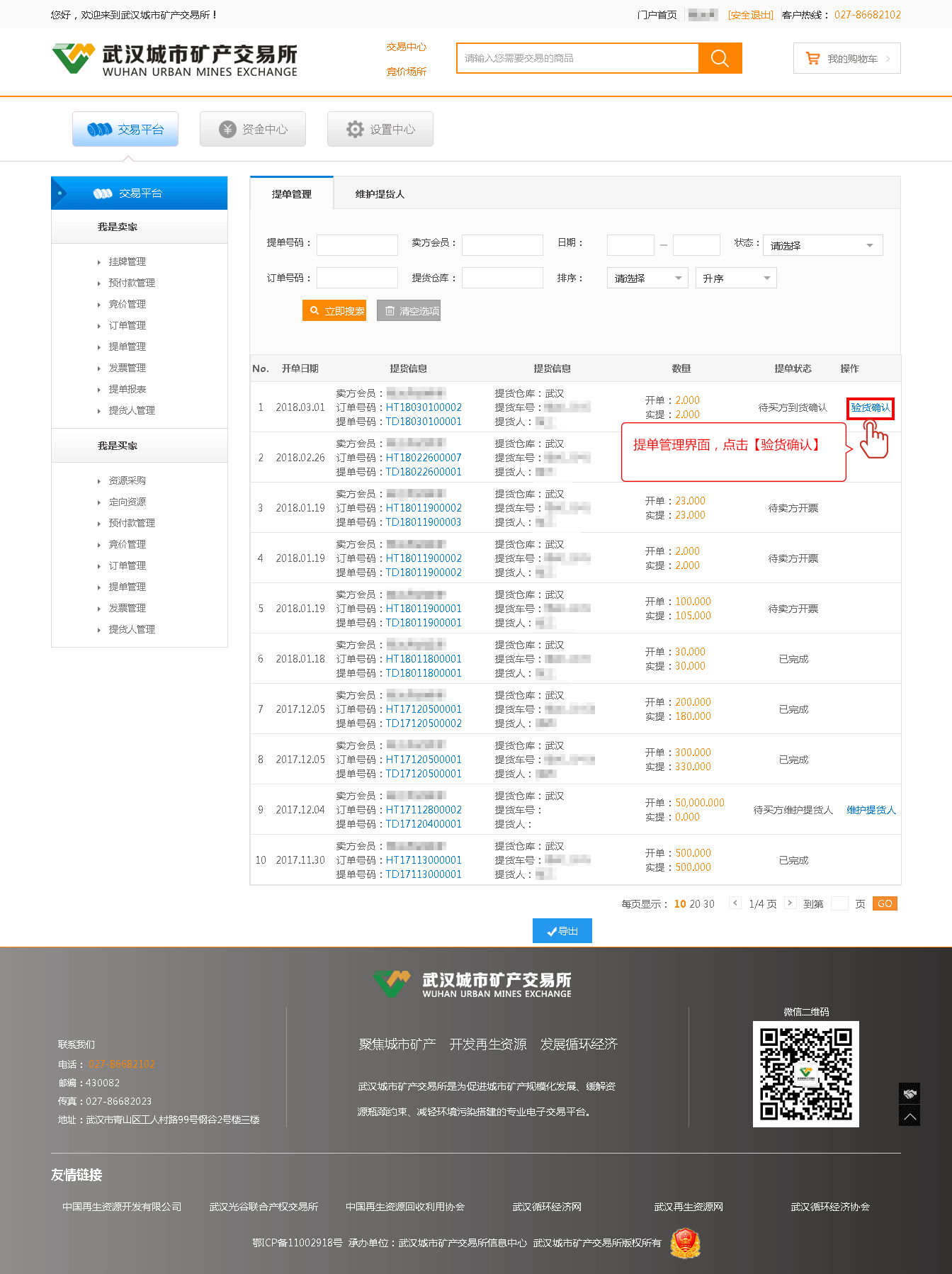Image resolution: width=952 pixels, height=1274 pixels.
Task: Open my shopping cart
Action: (x=846, y=59)
